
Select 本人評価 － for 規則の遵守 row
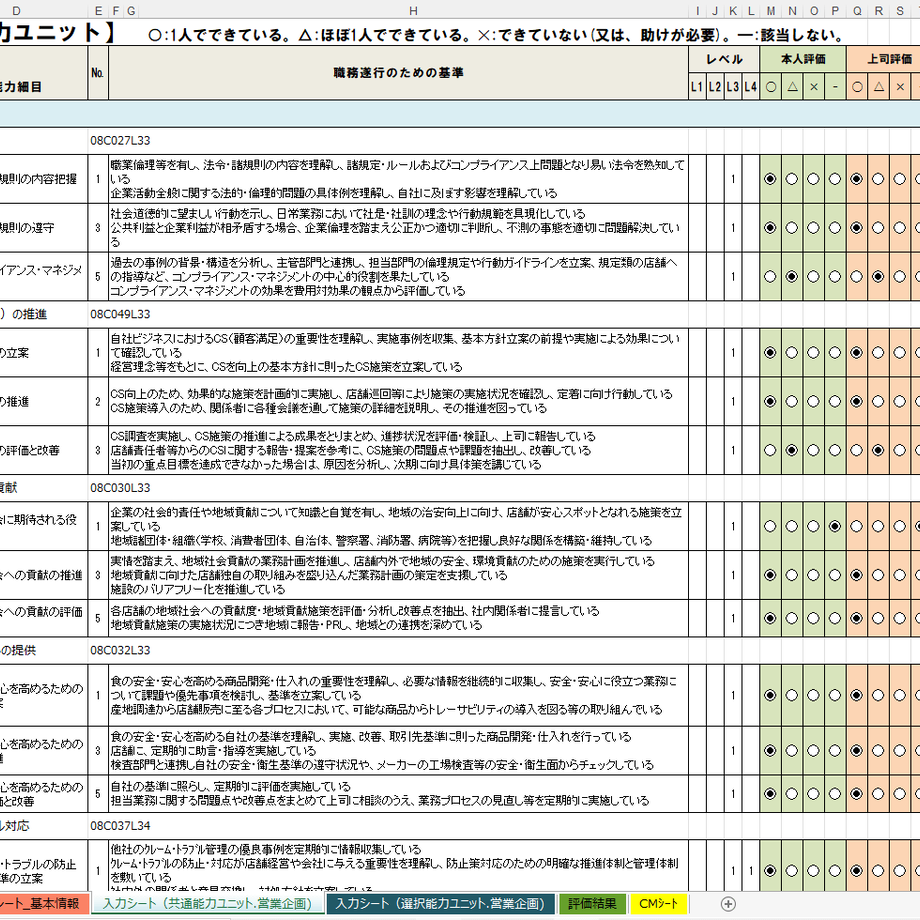click(835, 228)
